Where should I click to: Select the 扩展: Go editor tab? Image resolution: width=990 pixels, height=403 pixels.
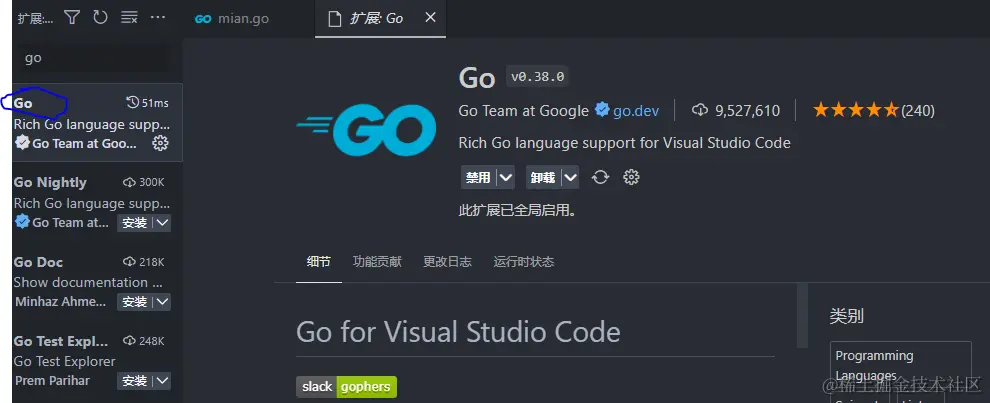(x=380, y=18)
